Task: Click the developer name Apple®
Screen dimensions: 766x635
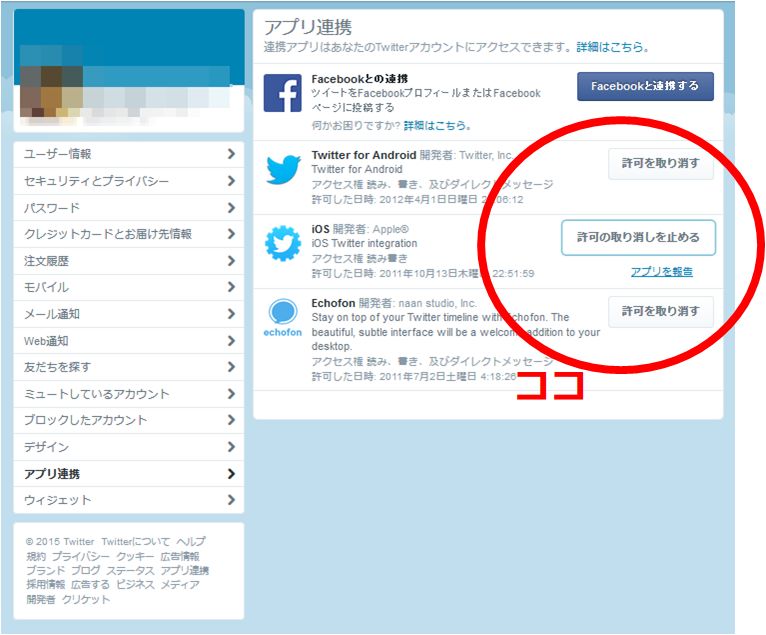Action: (x=391, y=229)
